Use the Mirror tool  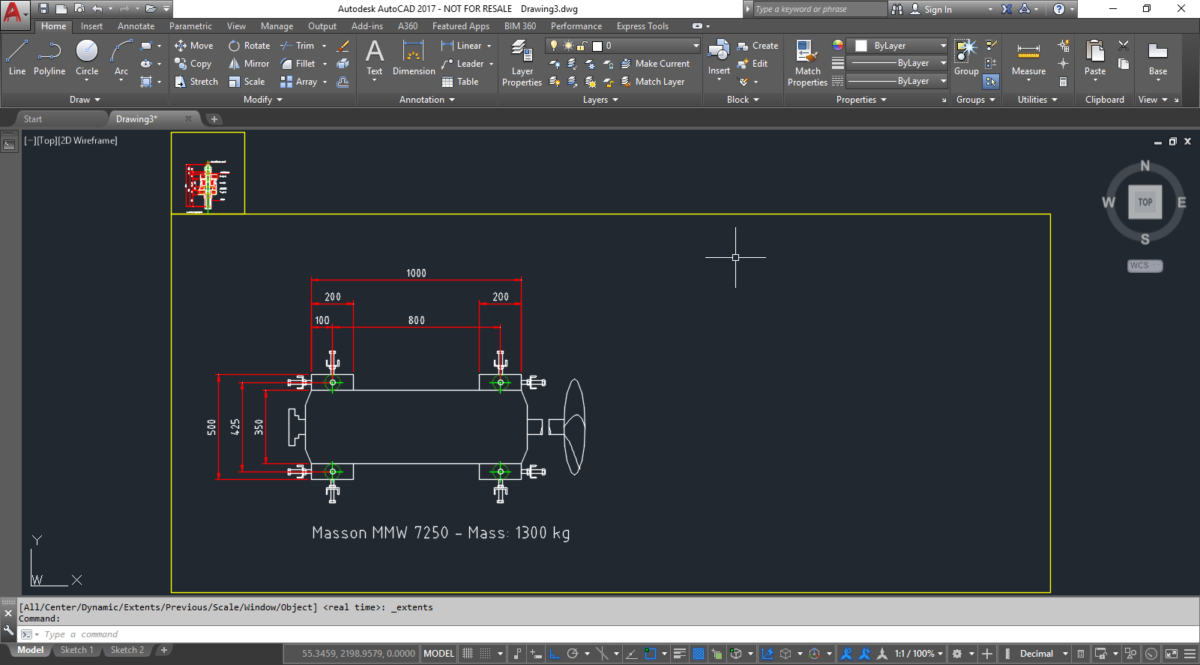[x=249, y=64]
